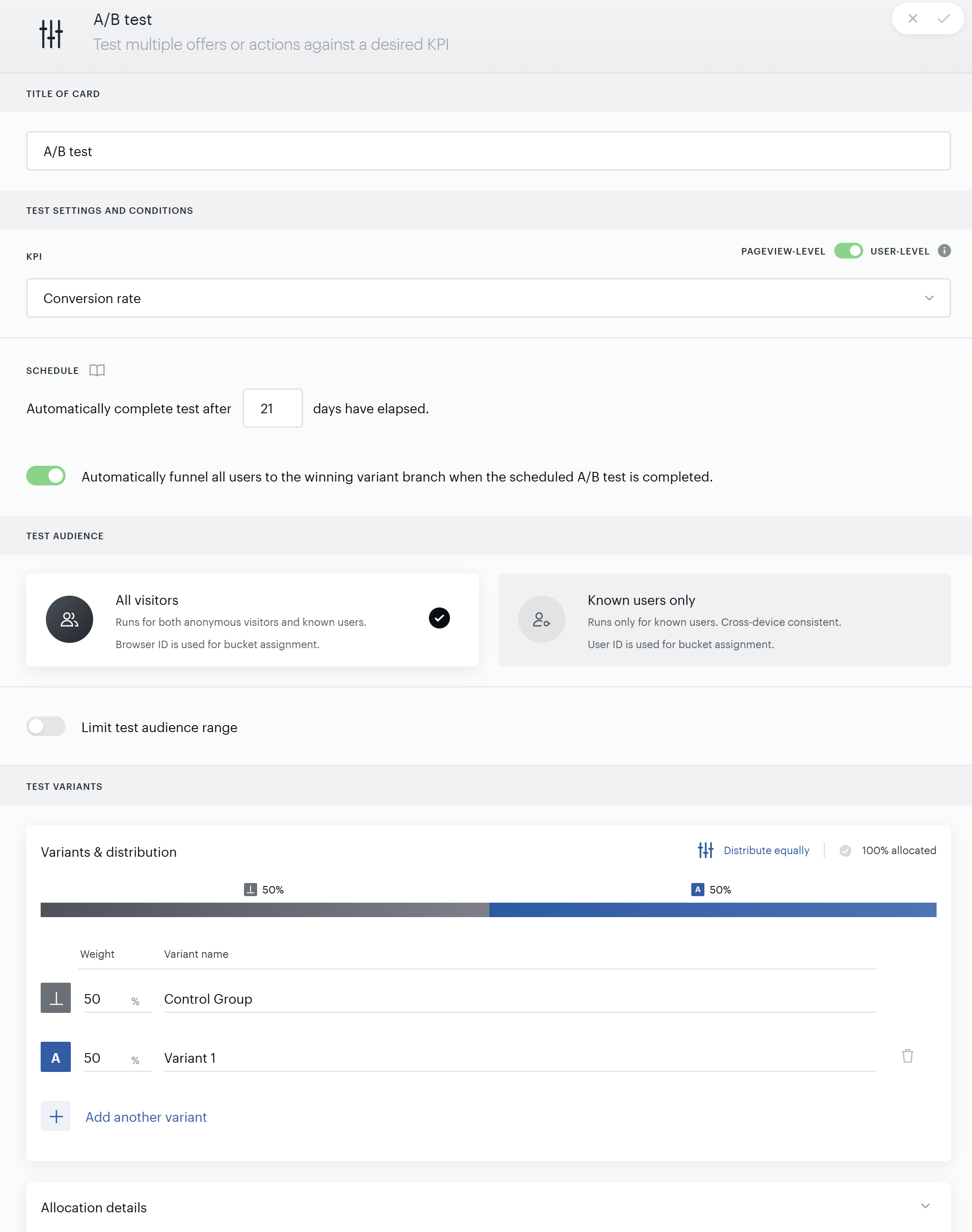Delete Variant 1 with the trash icon
This screenshot has height=1232, width=972.
point(908,1056)
